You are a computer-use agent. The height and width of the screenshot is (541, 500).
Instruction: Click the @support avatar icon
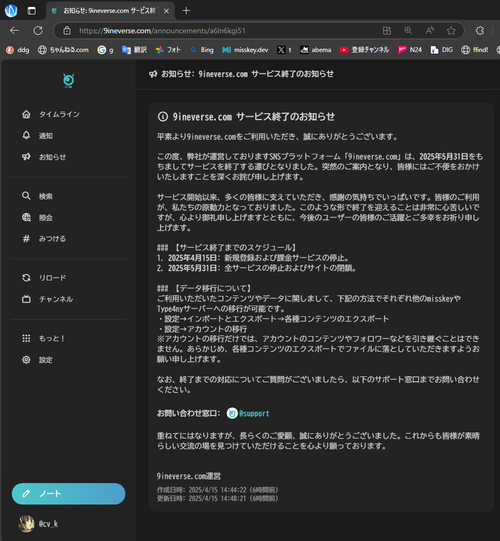232,413
